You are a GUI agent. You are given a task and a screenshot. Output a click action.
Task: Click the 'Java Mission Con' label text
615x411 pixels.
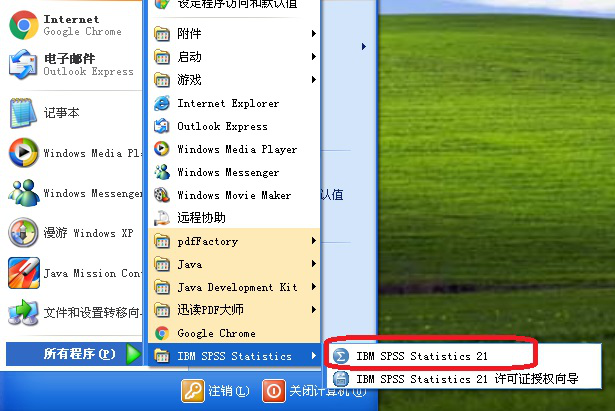point(92,273)
